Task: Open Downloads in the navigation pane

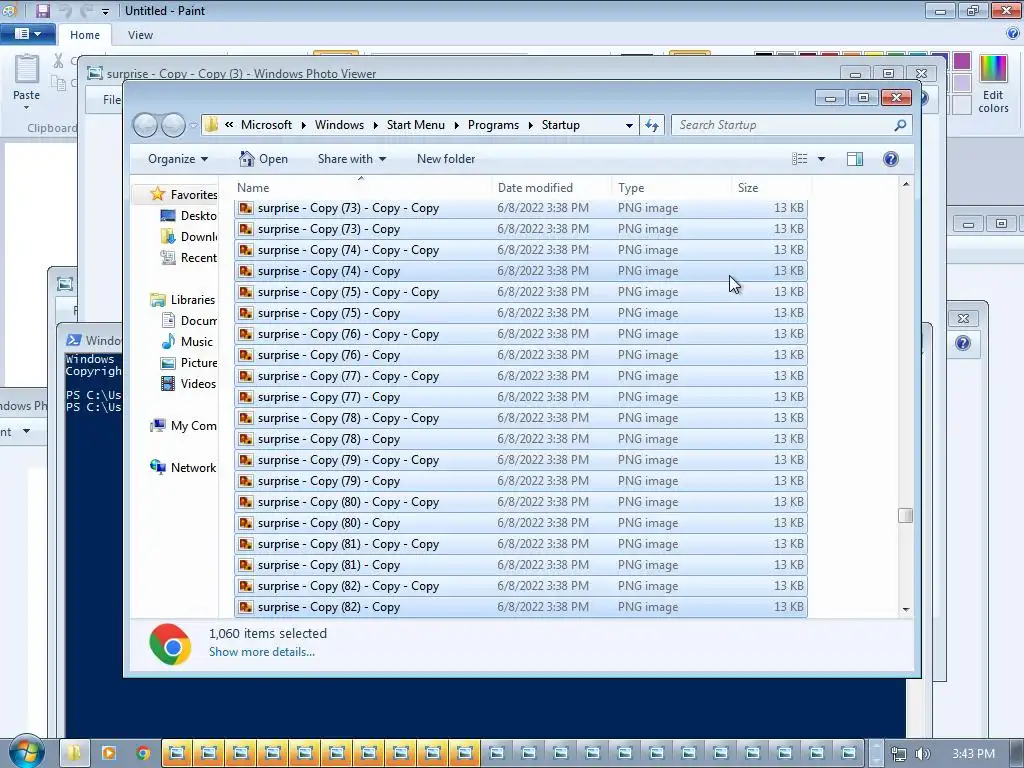Action: coord(188,236)
